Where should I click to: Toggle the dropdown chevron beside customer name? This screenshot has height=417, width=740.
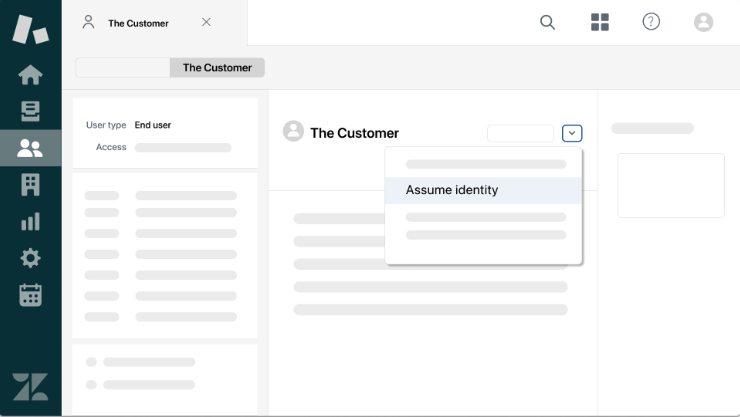point(572,133)
